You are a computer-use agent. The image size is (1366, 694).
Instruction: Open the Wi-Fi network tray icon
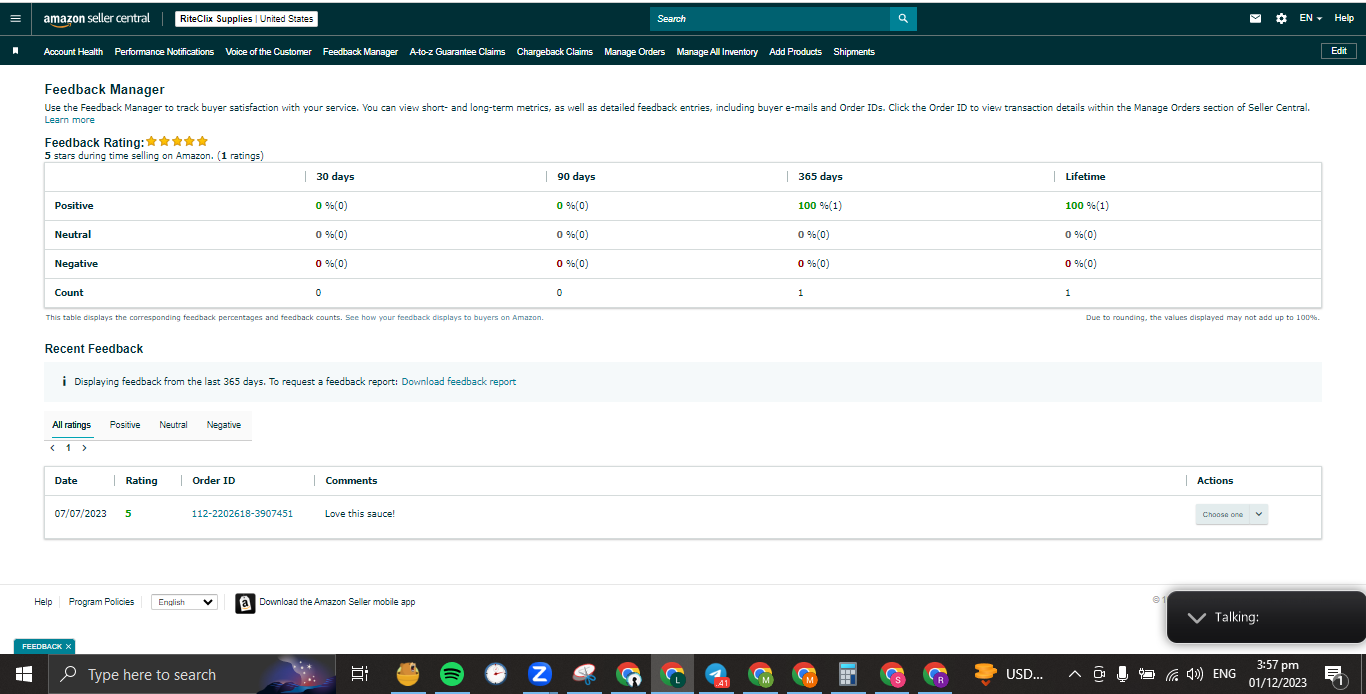pyautogui.click(x=1172, y=674)
